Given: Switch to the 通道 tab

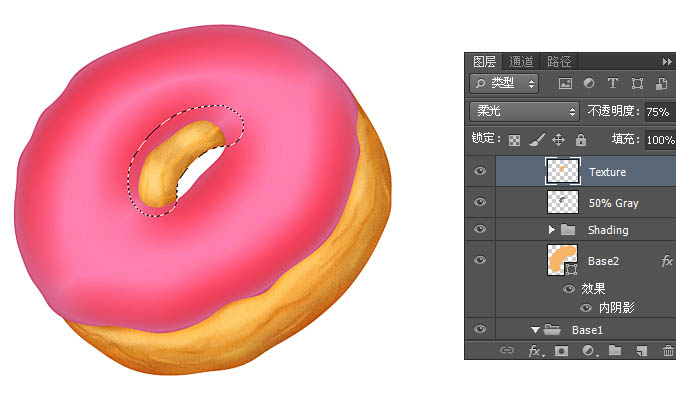Looking at the screenshot, I should click(521, 62).
